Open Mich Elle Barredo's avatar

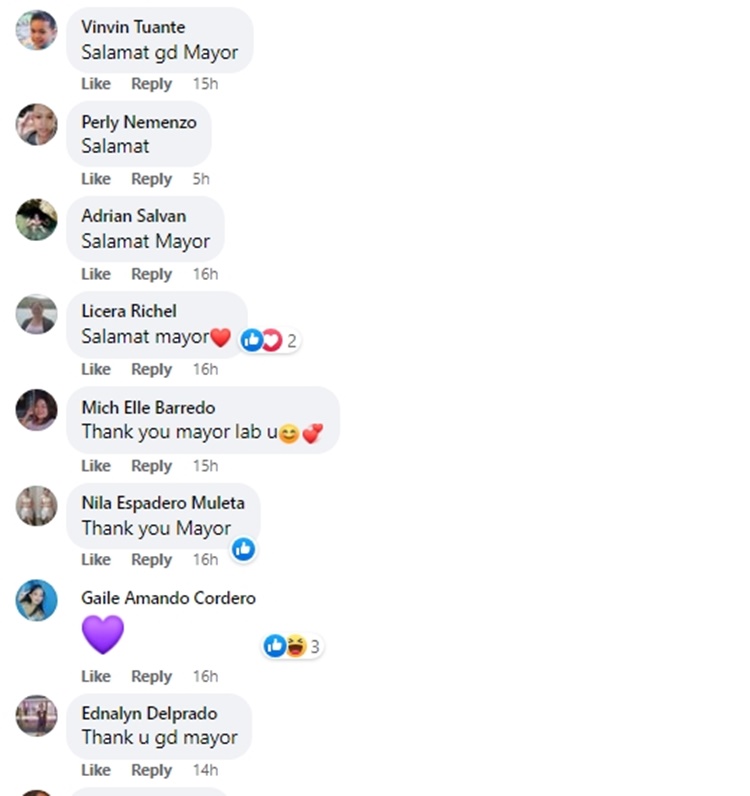tap(36, 410)
